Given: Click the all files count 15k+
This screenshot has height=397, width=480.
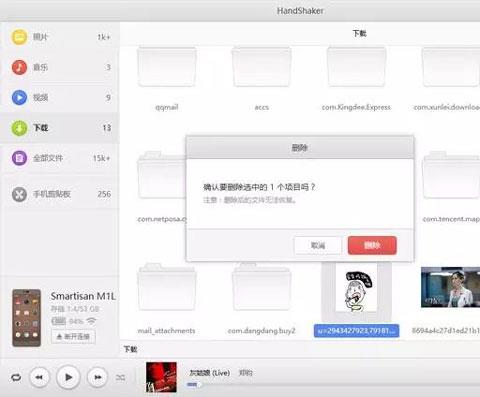Looking at the screenshot, I should tap(101, 158).
